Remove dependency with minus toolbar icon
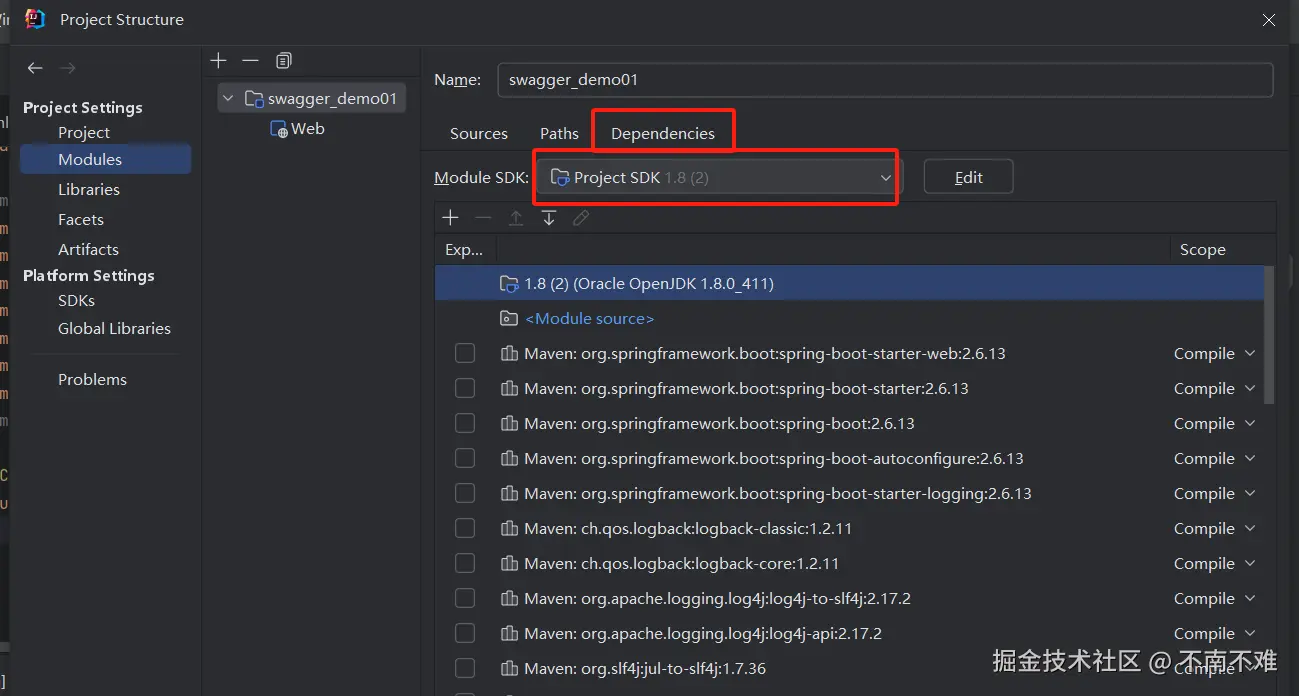 483,218
